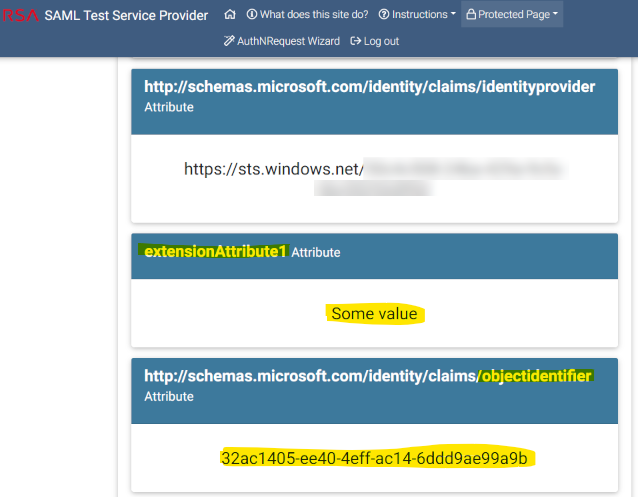The width and height of the screenshot is (638, 497).
Task: Select the https://sts.windows.net/ value text
Action: pyautogui.click(x=273, y=169)
